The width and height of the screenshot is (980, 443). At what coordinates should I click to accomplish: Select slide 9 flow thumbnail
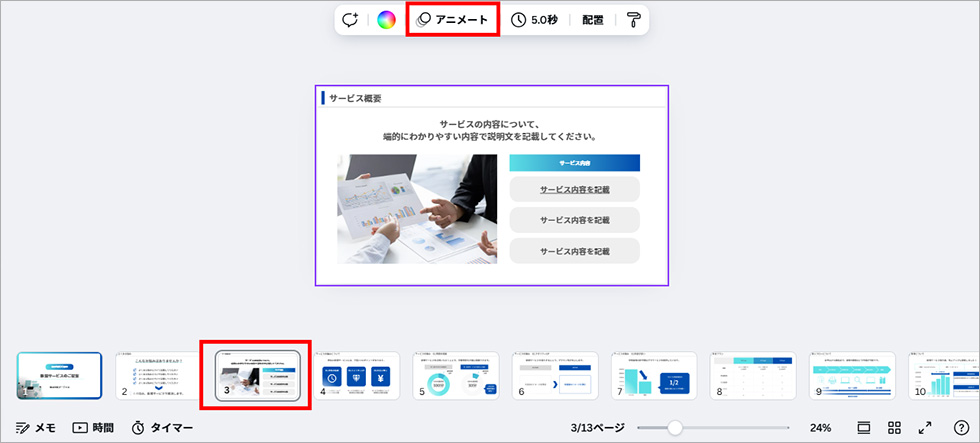point(852,376)
